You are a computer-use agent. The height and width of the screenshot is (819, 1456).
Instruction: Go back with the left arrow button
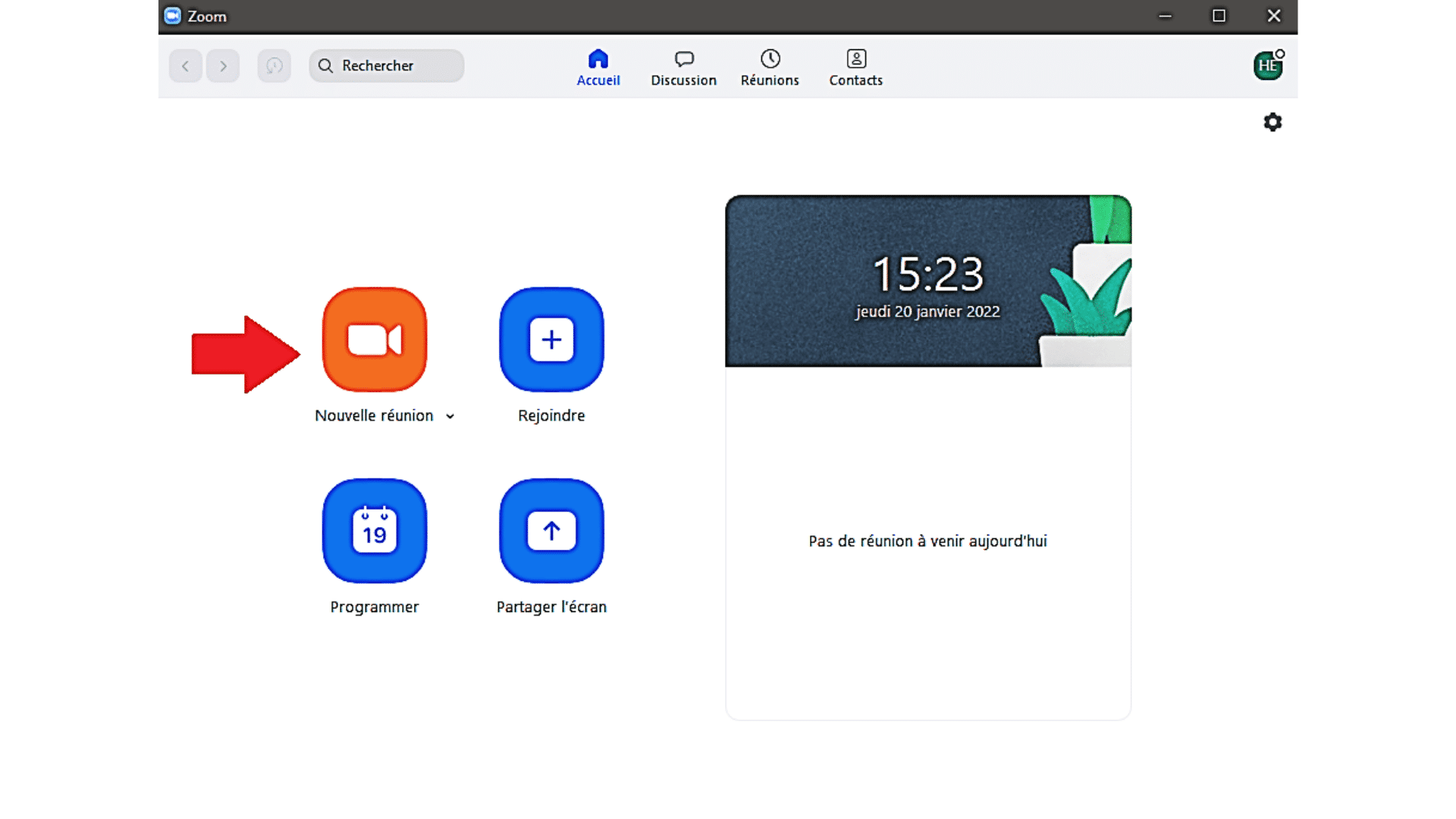click(x=185, y=66)
